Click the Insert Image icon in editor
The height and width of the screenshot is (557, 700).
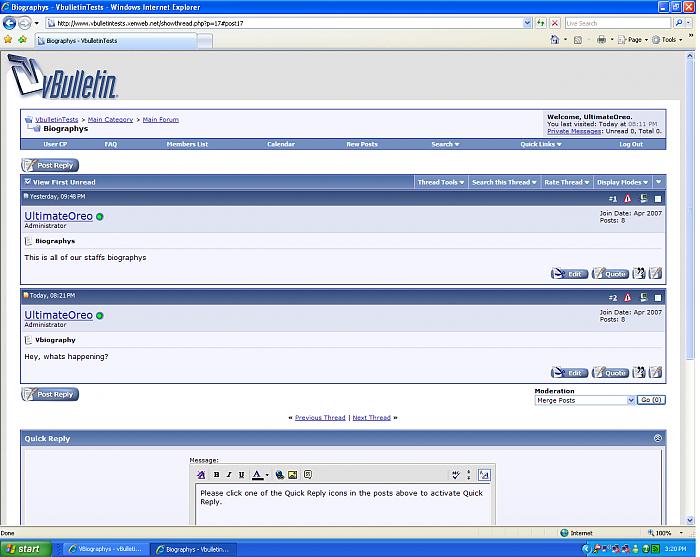click(294, 475)
